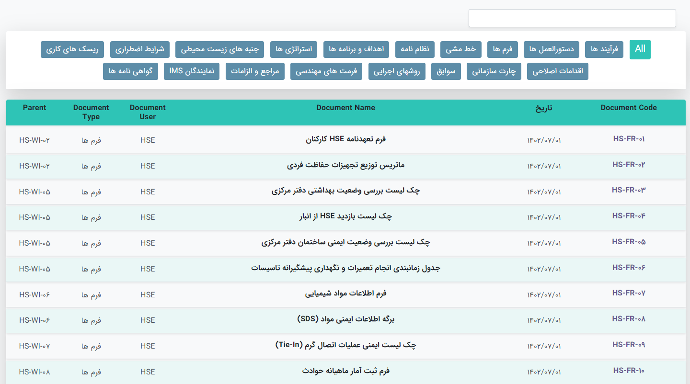Filter by مراجع و الزامات
This screenshot has height=384, width=690.
pyautogui.click(x=255, y=71)
